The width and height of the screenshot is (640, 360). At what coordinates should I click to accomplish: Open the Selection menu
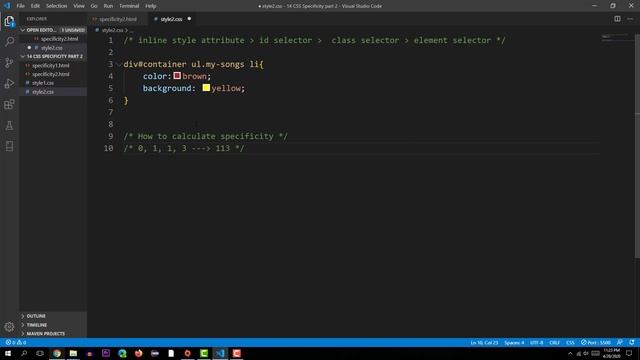point(56,6)
